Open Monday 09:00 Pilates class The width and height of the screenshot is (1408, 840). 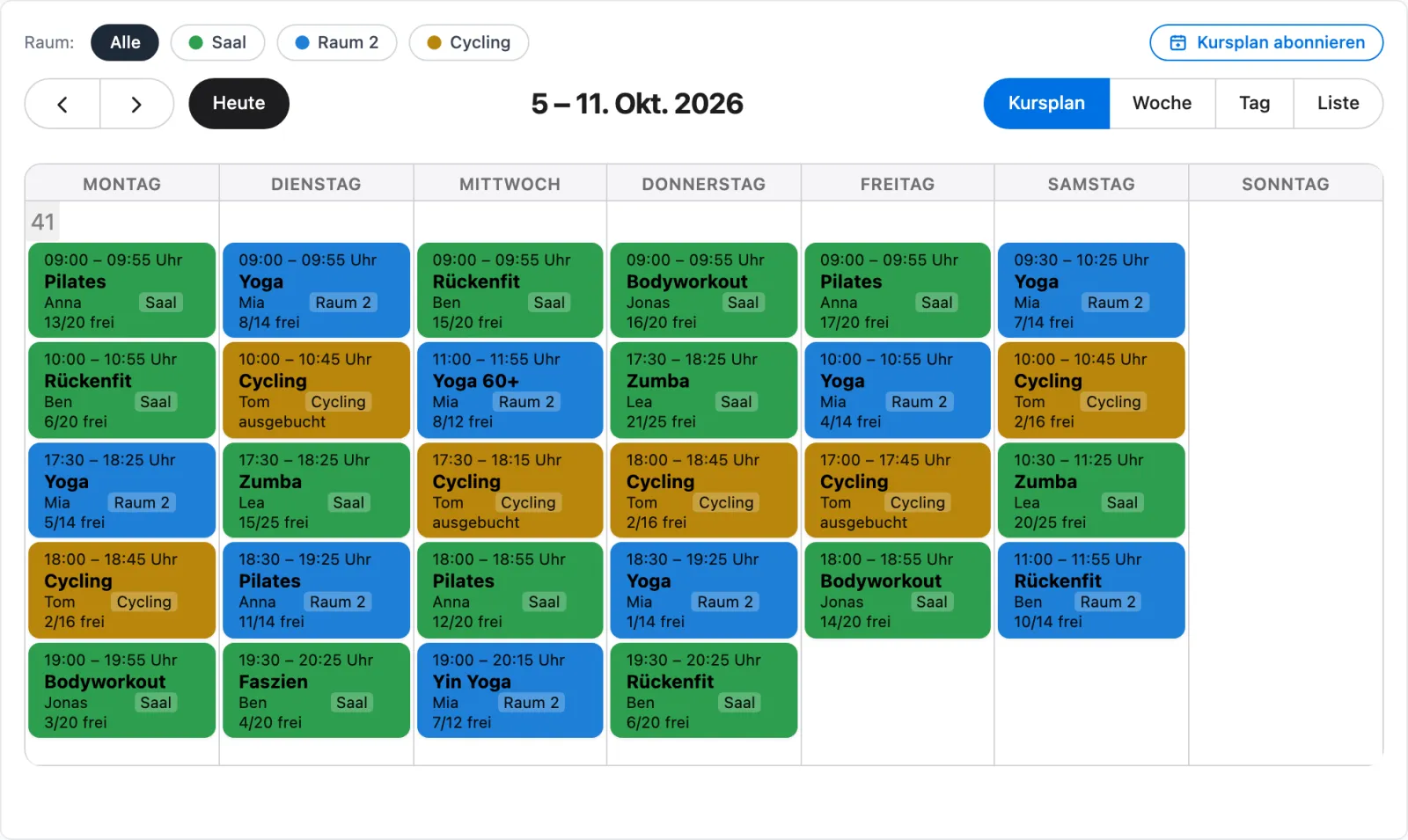122,290
